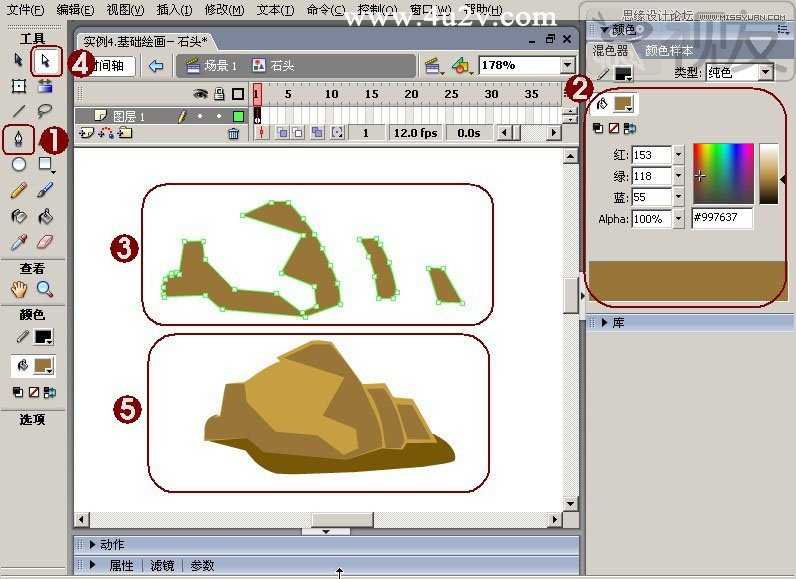Click the toolbox fill color swatch
The image size is (796, 579).
click(44, 366)
